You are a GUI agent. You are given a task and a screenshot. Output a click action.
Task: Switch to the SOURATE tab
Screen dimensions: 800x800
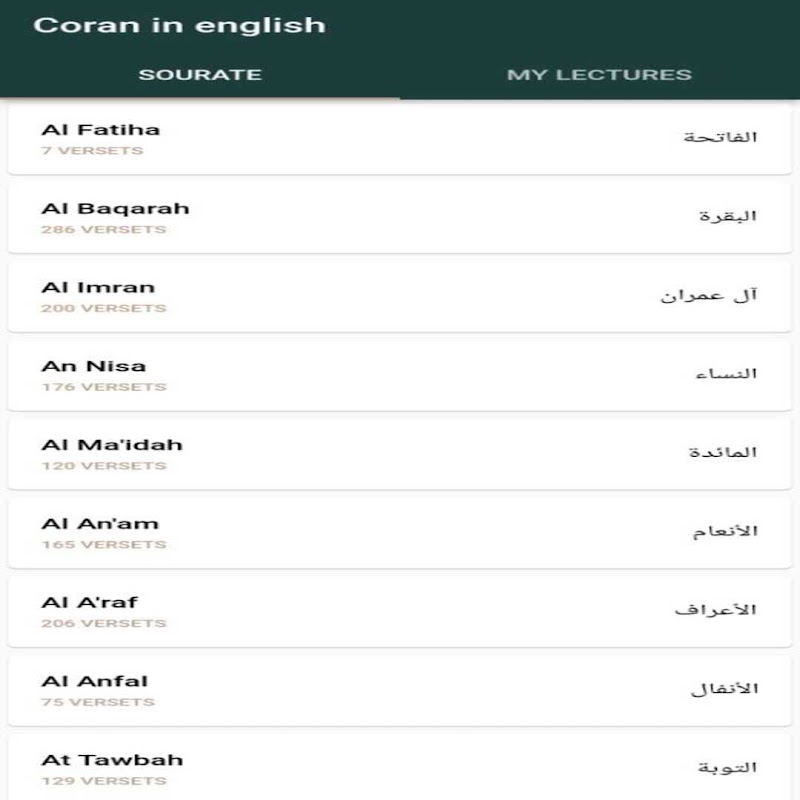coord(200,74)
